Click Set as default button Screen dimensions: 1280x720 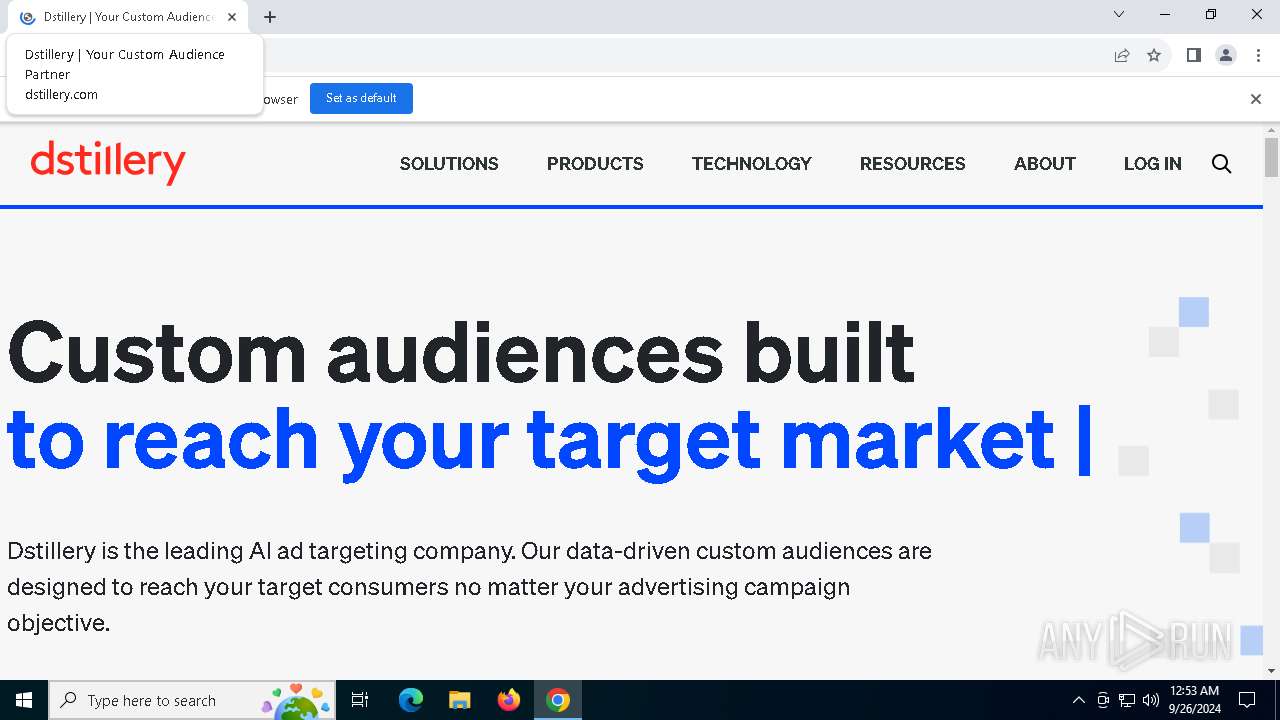click(x=361, y=98)
